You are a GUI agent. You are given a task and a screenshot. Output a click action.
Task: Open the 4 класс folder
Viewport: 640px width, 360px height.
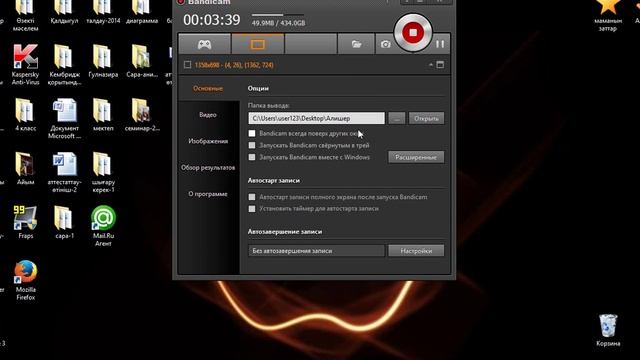pos(25,115)
